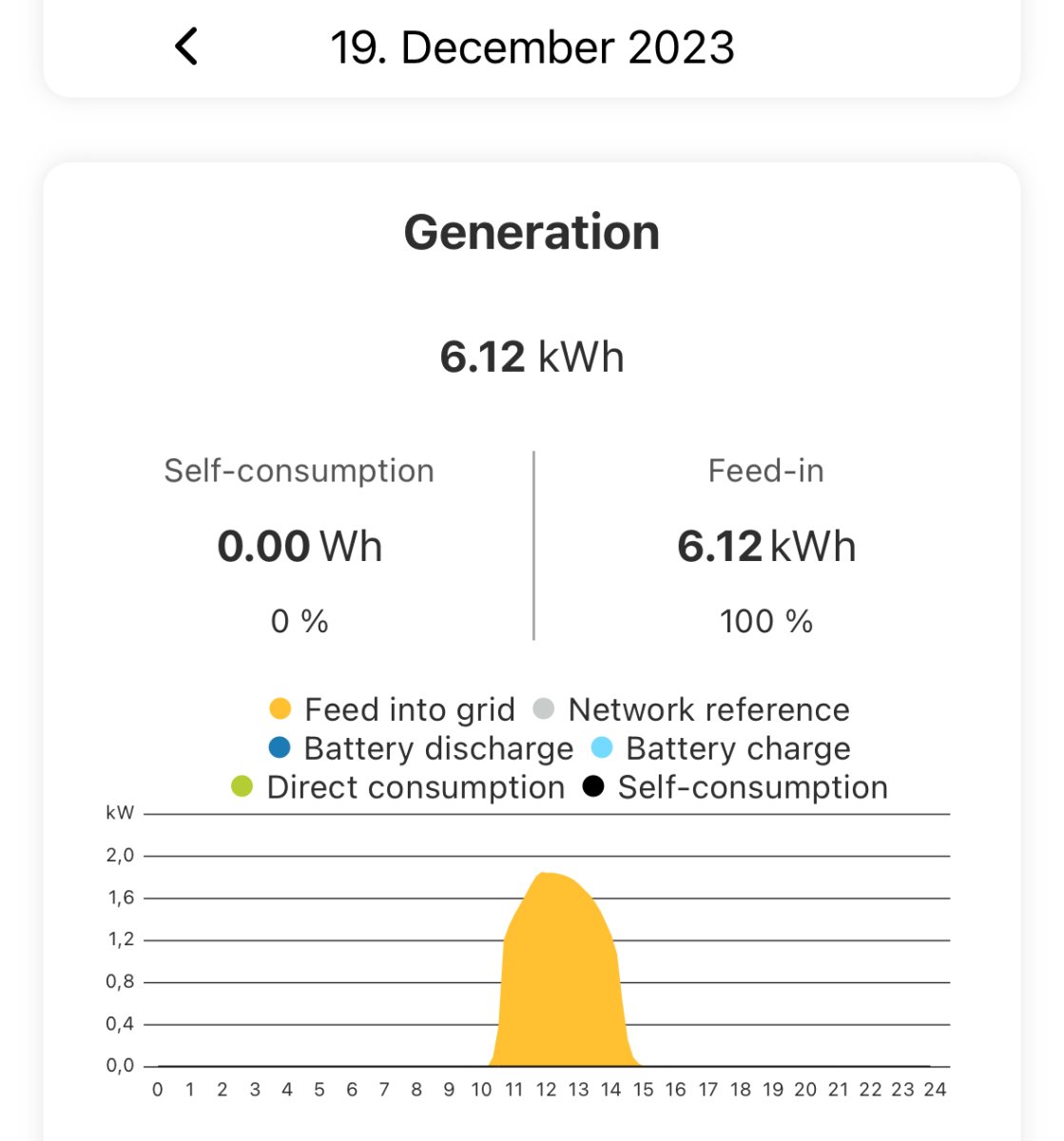
Task: Toggle the Direct consumption legend dot
Action: pos(242,787)
